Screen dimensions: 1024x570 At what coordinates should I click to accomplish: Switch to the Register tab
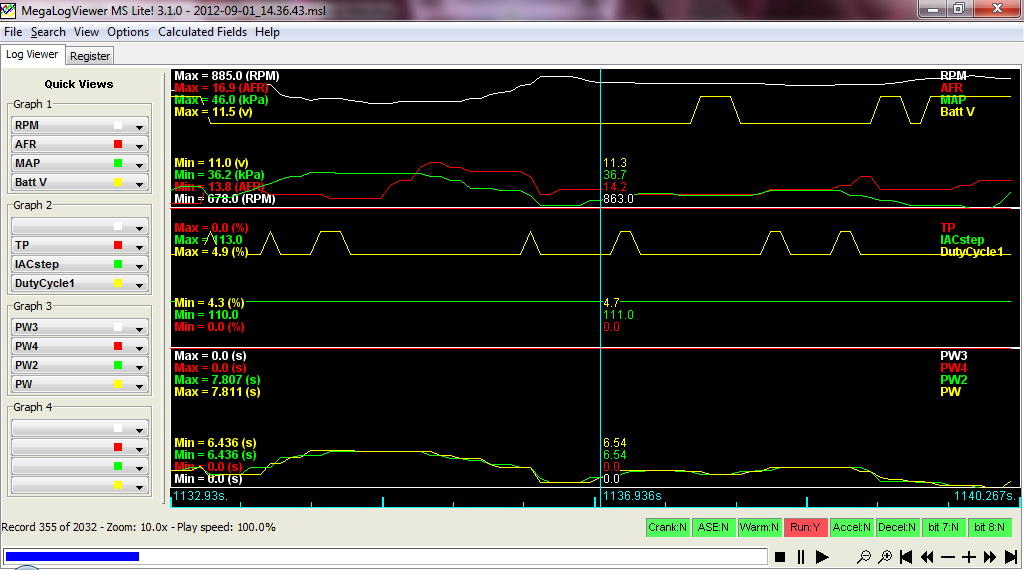click(x=90, y=56)
